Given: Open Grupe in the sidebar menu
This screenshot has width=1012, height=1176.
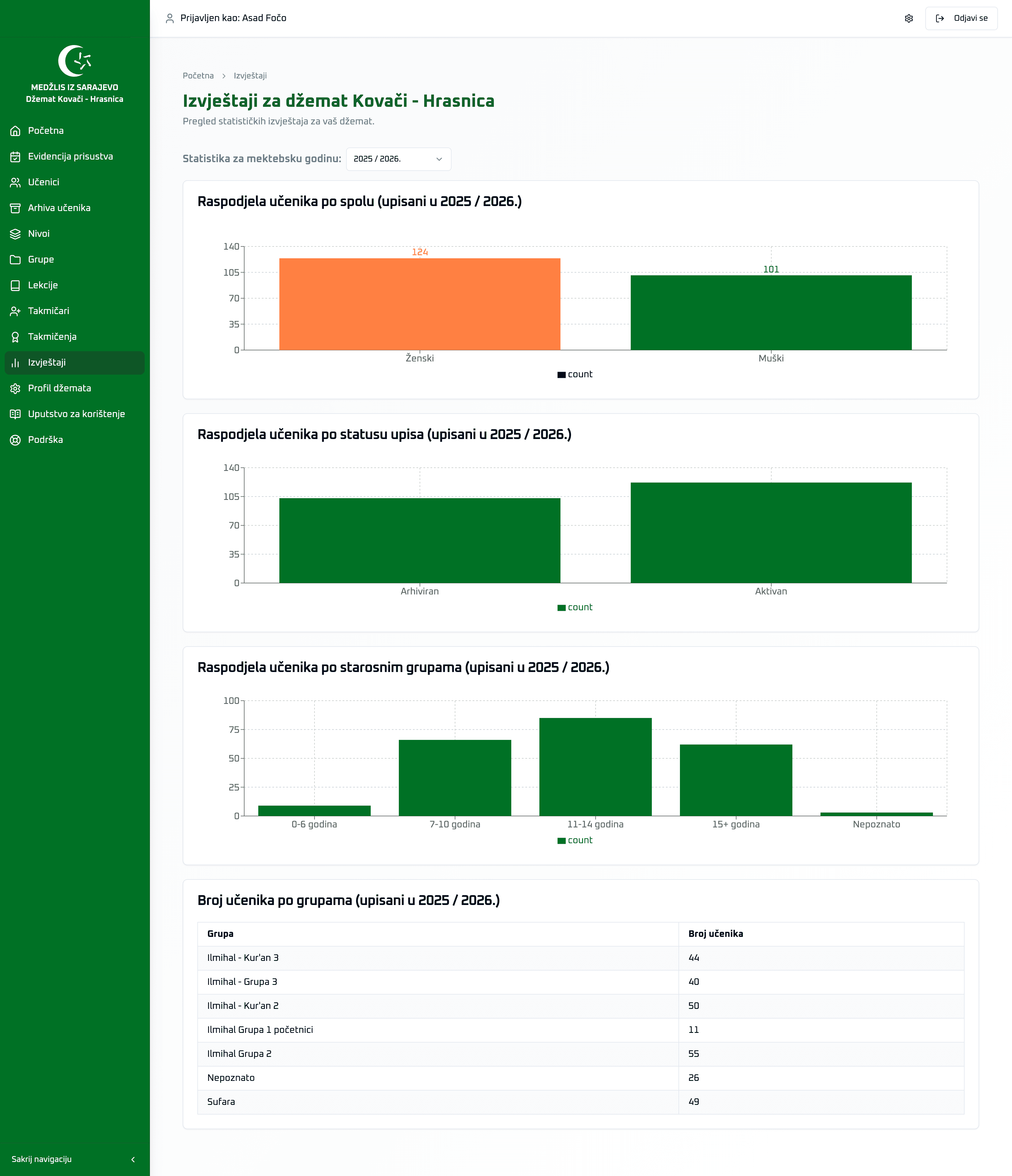Looking at the screenshot, I should (x=41, y=259).
